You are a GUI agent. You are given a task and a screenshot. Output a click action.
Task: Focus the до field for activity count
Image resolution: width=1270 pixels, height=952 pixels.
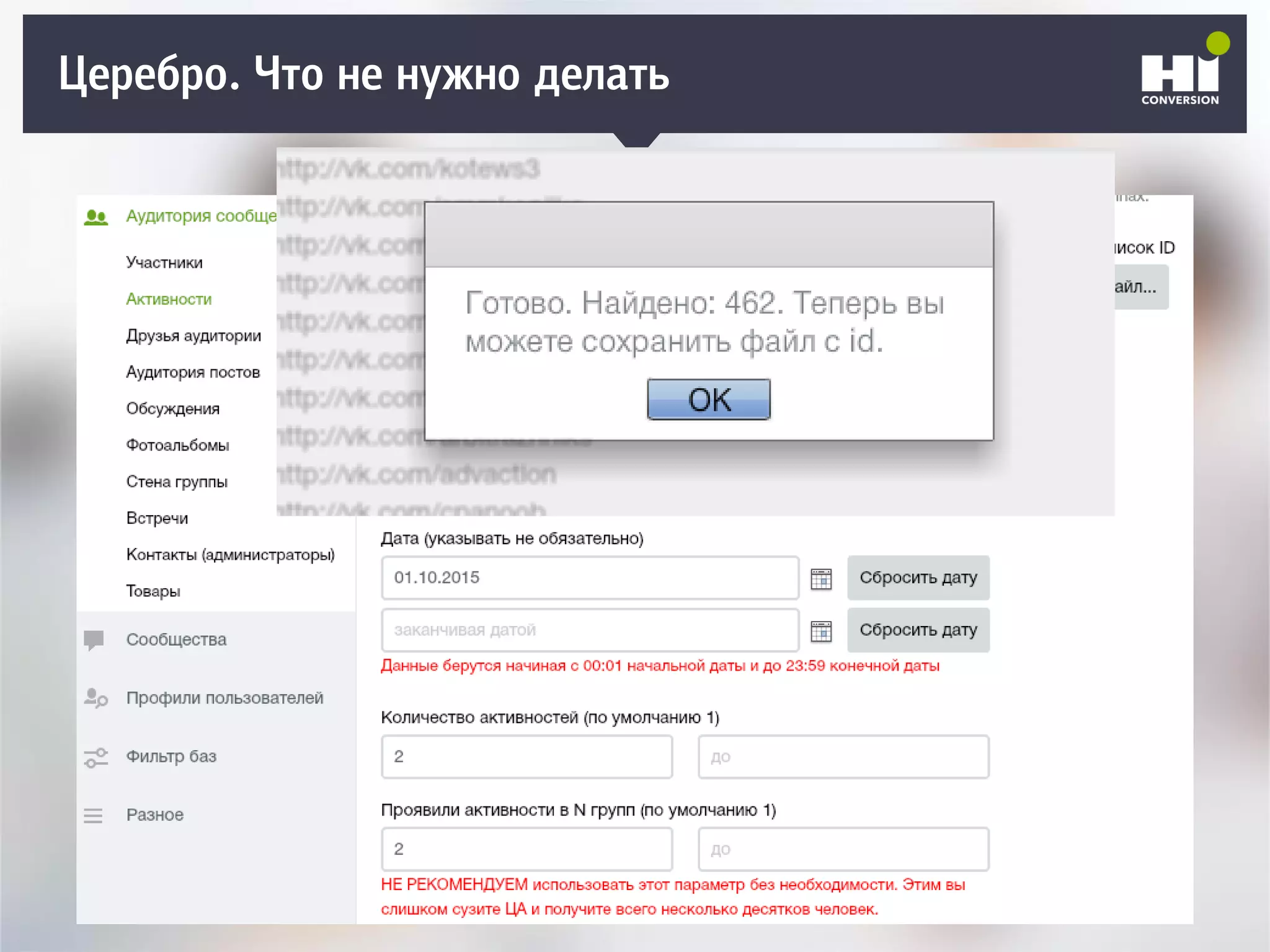pyautogui.click(x=843, y=757)
